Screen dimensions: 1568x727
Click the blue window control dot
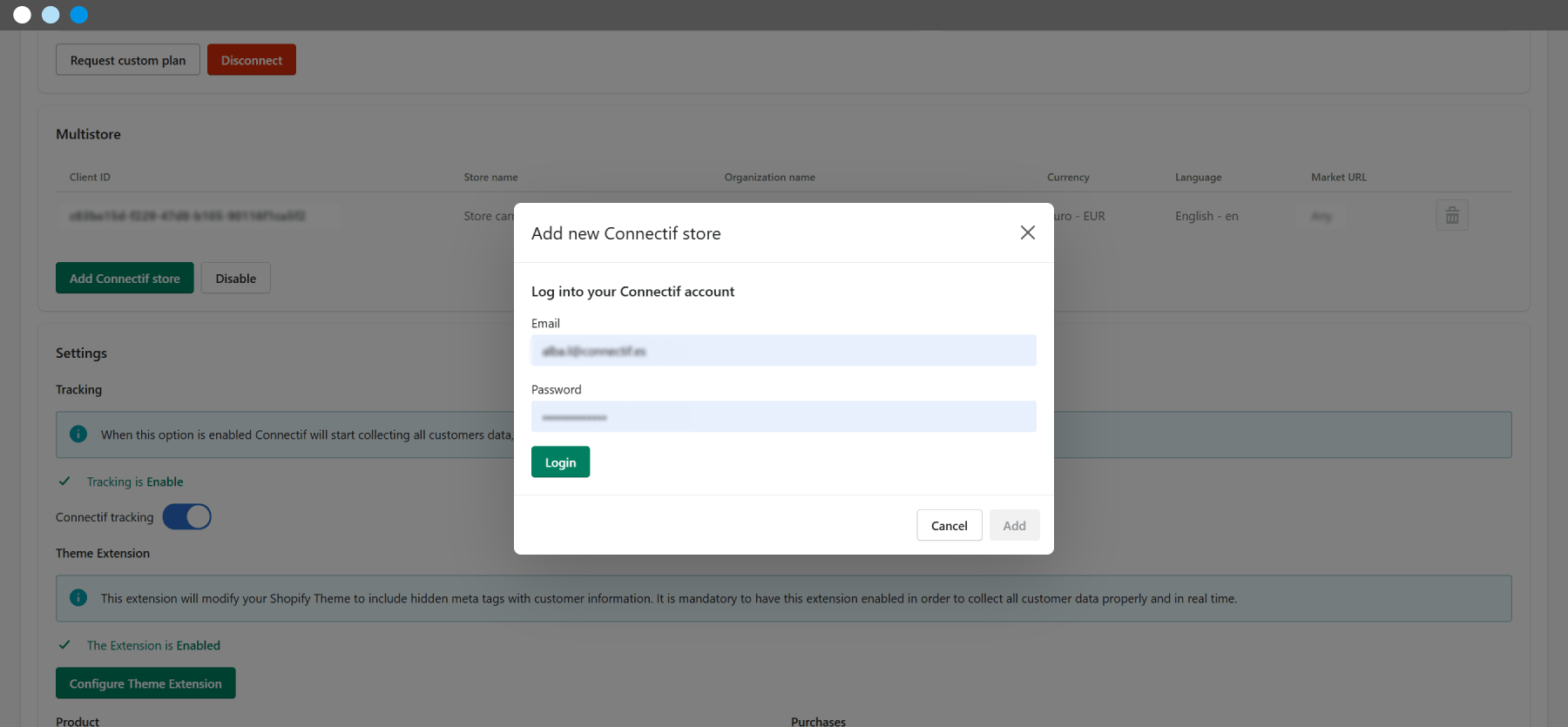pos(79,15)
